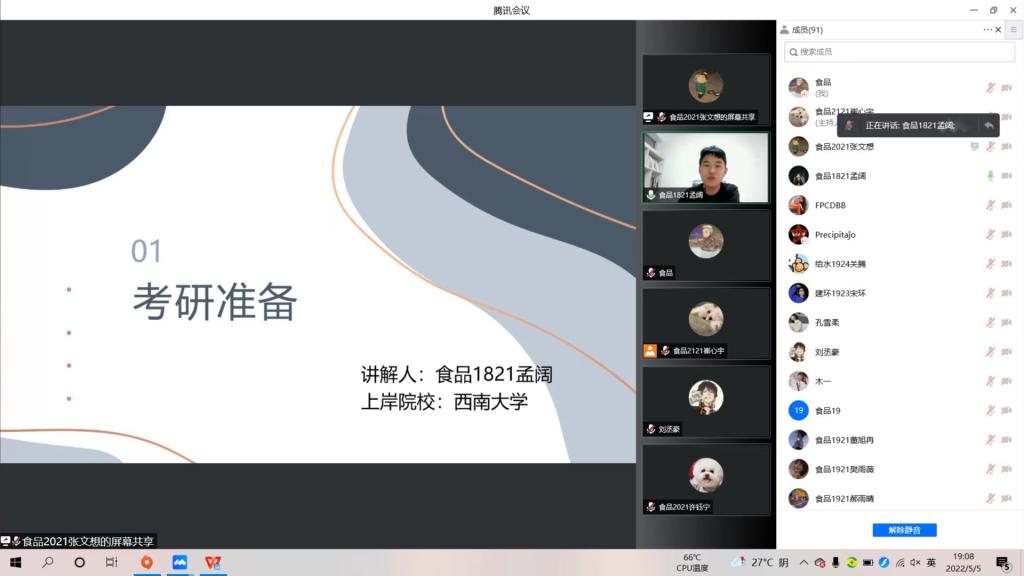This screenshot has height=576, width=1024.
Task: Click green microphone icon for 食品1821孟阔
Action: pyautogui.click(x=991, y=176)
